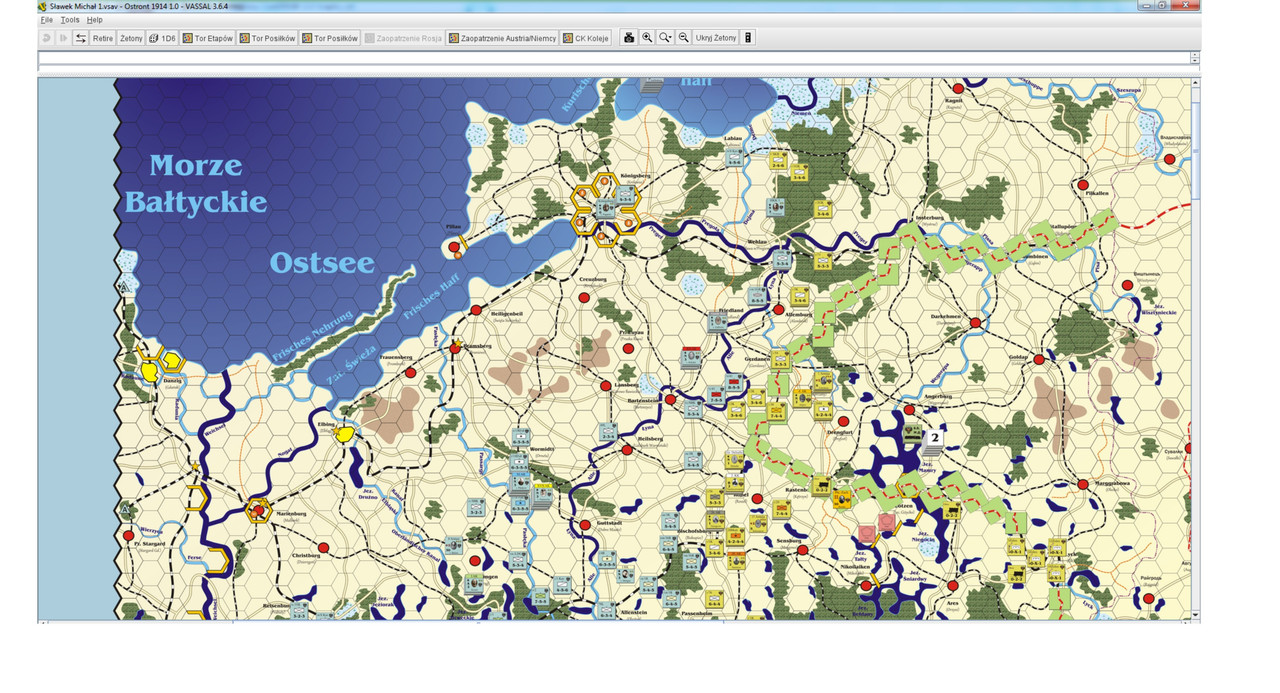
Task: Click the Creuzburg town label
Action: click(593, 279)
